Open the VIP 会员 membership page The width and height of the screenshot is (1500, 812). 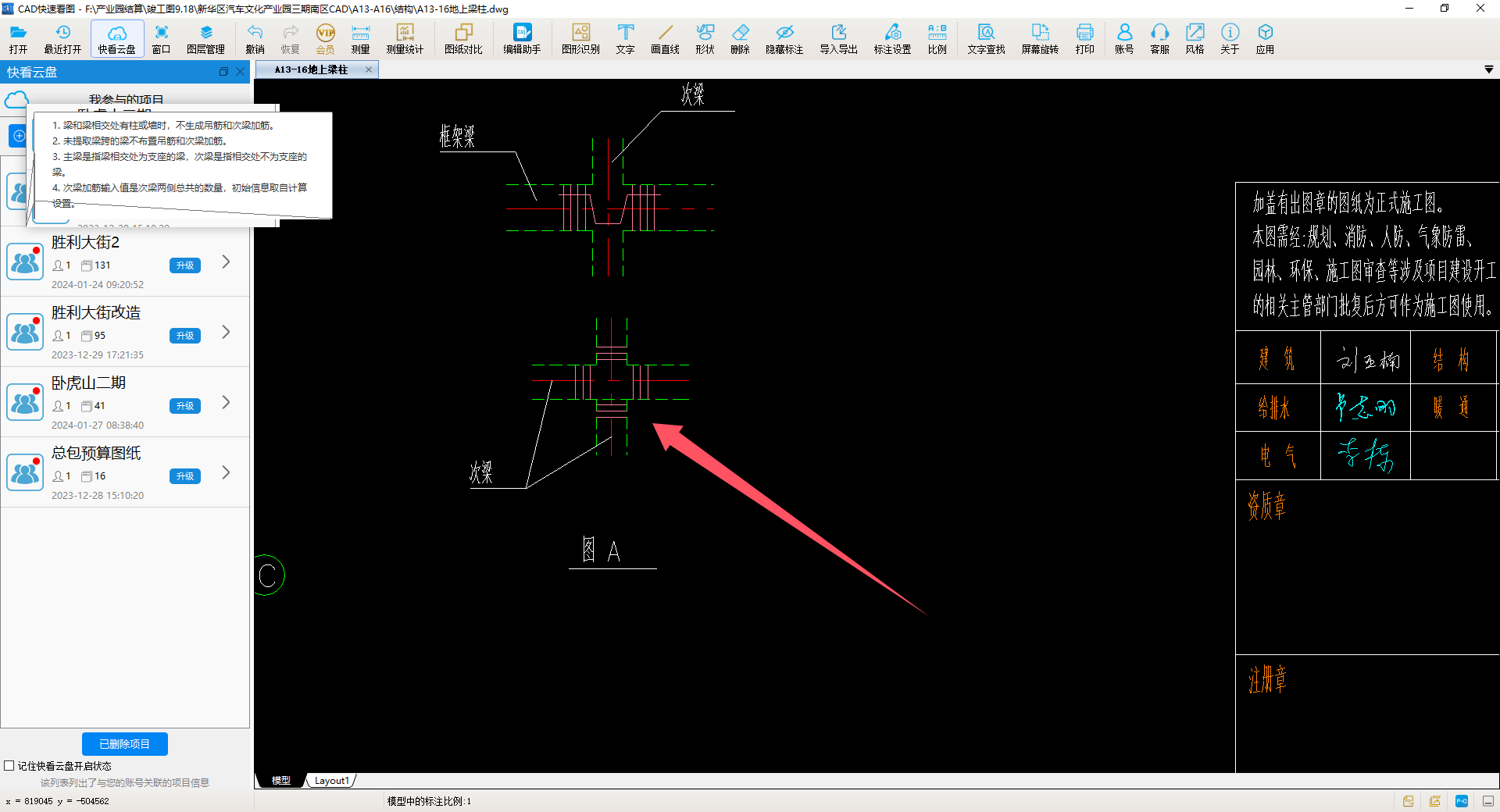(x=325, y=39)
